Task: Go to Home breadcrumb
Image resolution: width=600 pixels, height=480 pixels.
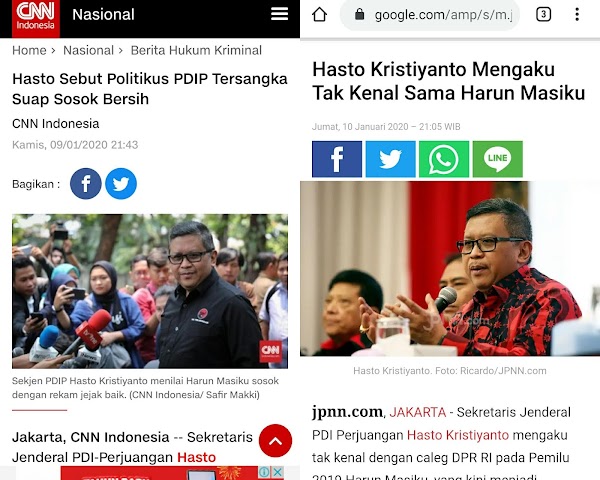Action: pyautogui.click(x=29, y=50)
